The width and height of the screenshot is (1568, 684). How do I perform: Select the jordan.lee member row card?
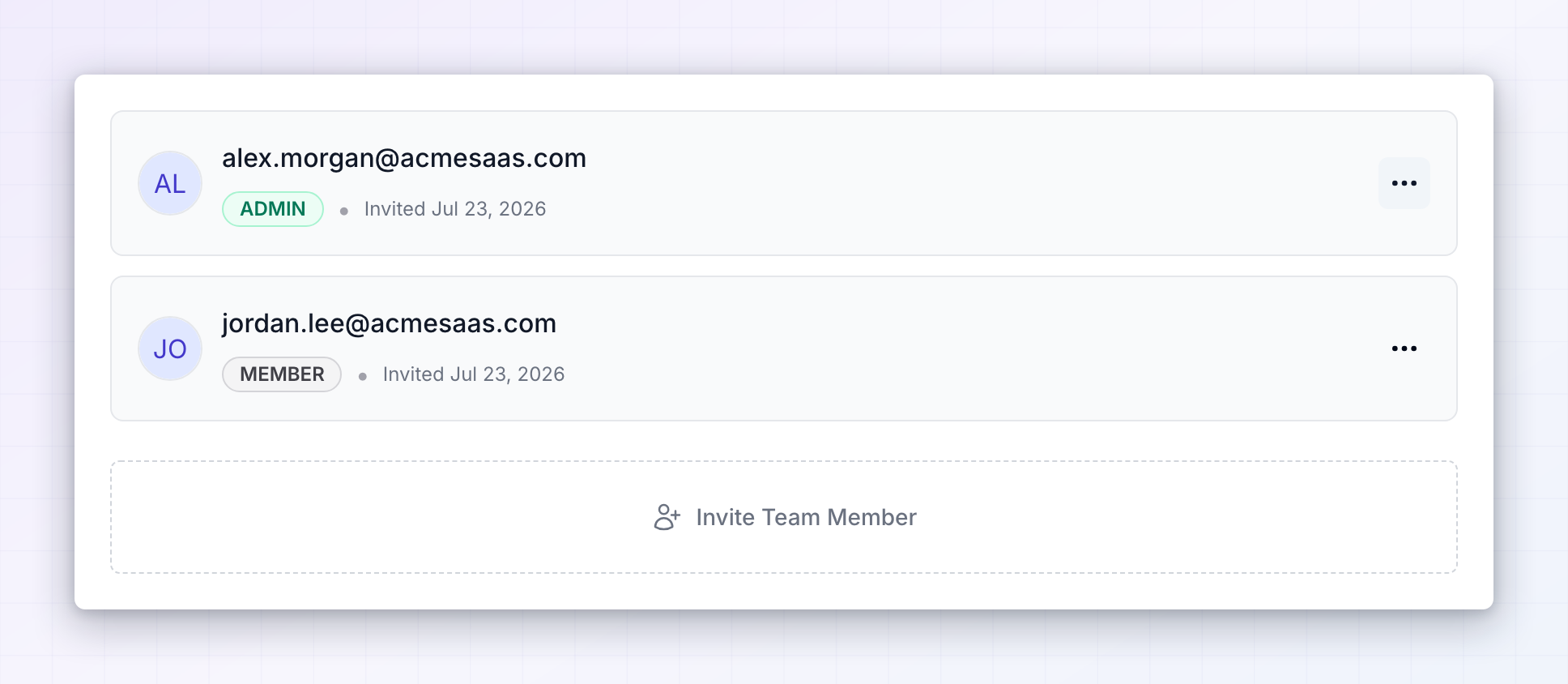[784, 348]
